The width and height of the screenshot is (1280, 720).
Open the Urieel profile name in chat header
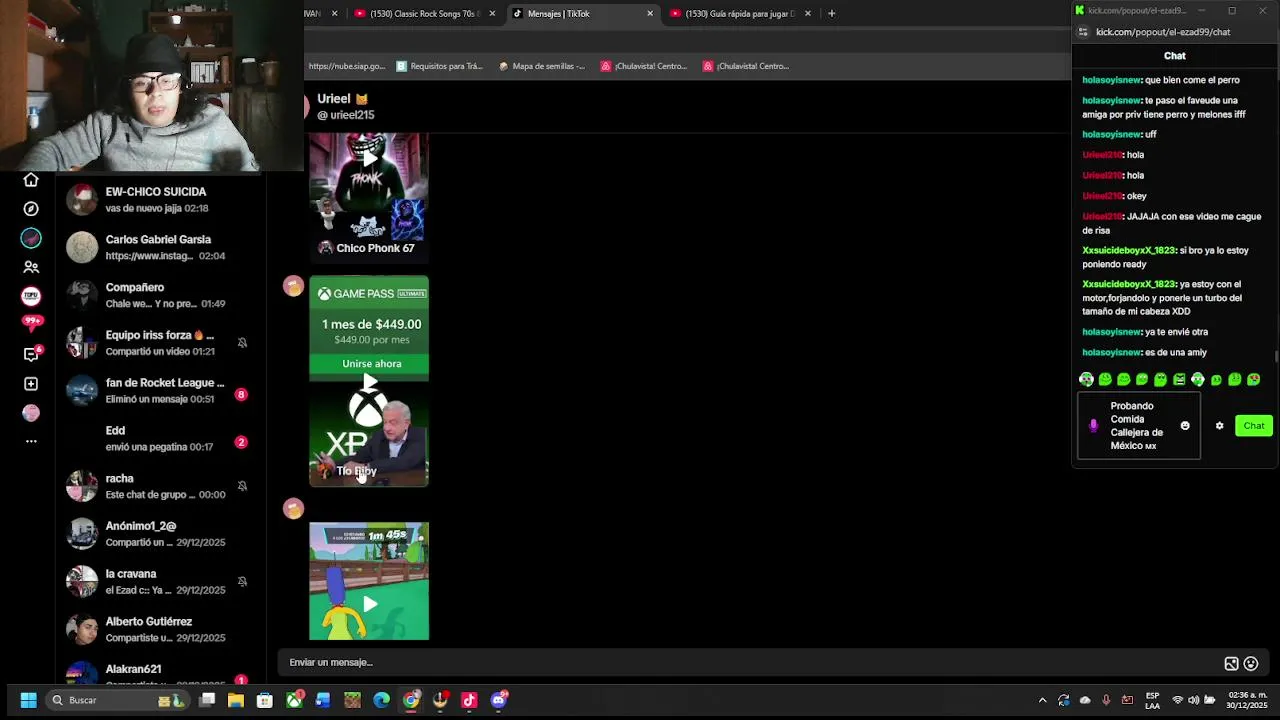pyautogui.click(x=343, y=99)
